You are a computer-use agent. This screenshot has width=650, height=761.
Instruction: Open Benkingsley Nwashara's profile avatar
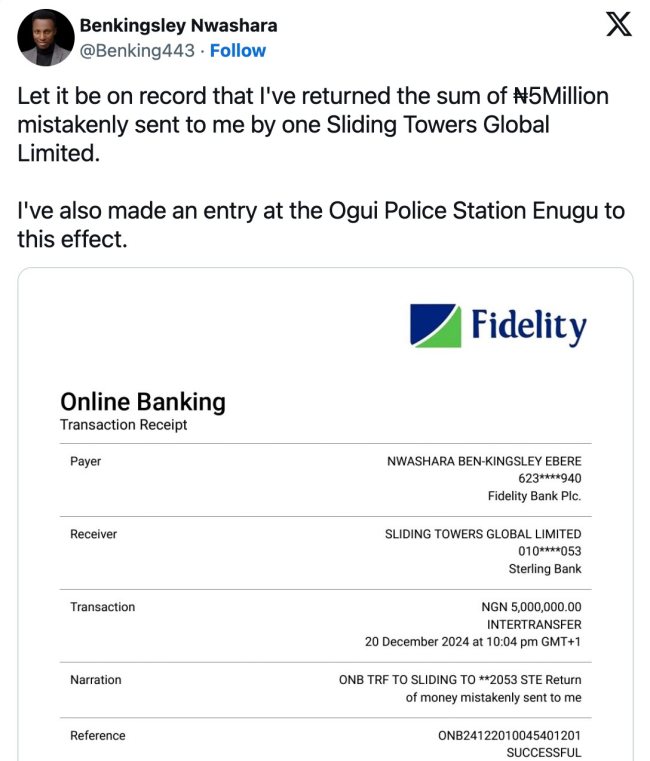(x=46, y=38)
